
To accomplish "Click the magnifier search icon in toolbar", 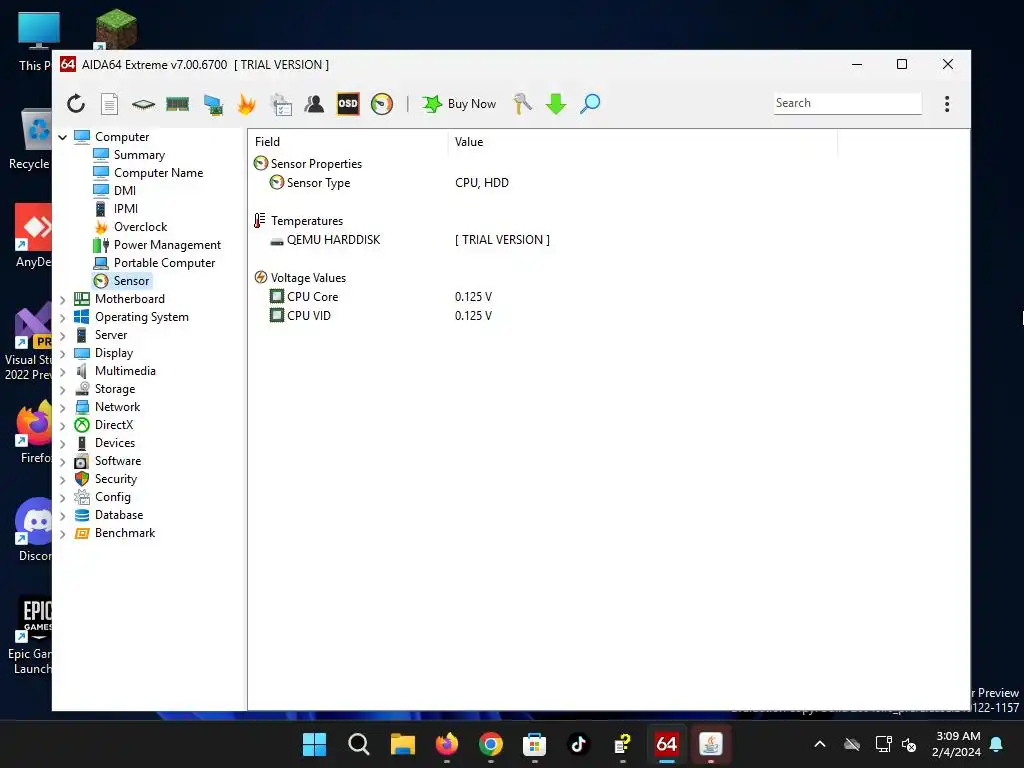I will click(590, 104).
